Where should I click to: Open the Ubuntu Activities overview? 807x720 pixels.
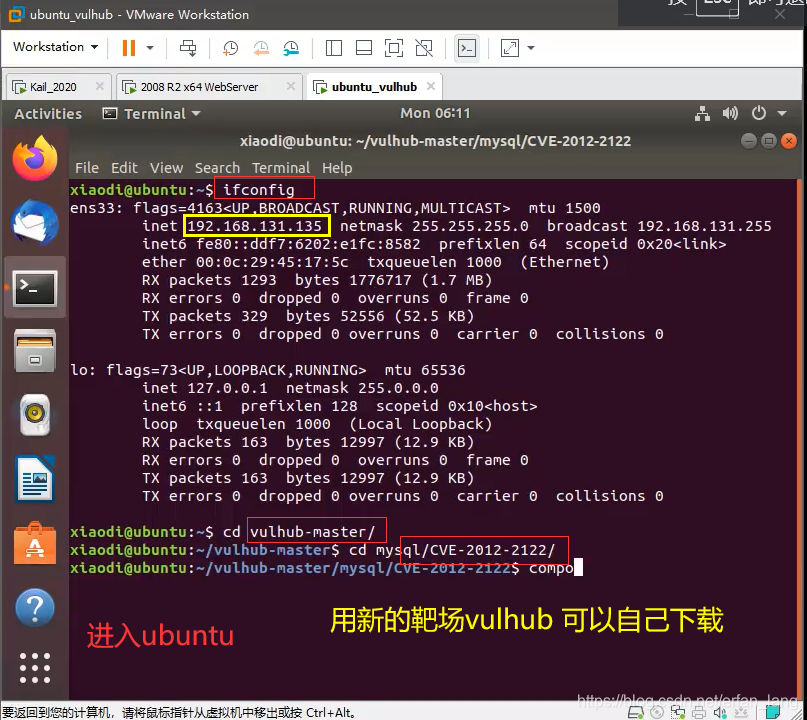(x=48, y=114)
